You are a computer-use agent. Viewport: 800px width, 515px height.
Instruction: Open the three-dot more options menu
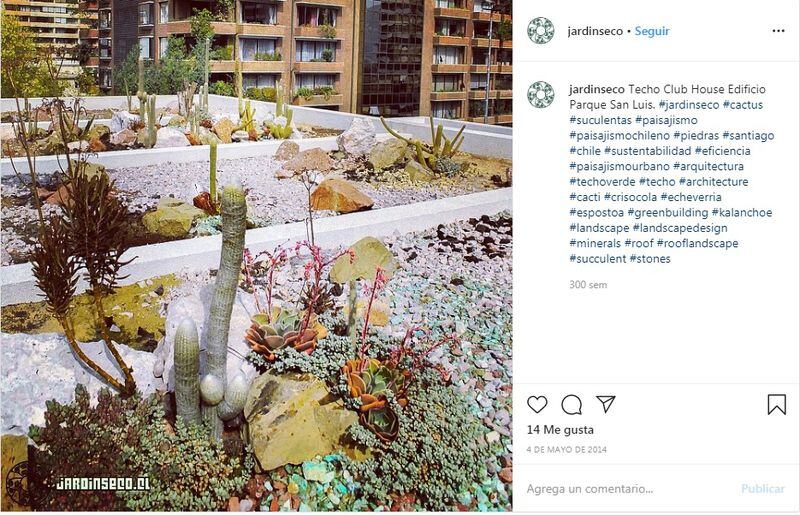(778, 31)
